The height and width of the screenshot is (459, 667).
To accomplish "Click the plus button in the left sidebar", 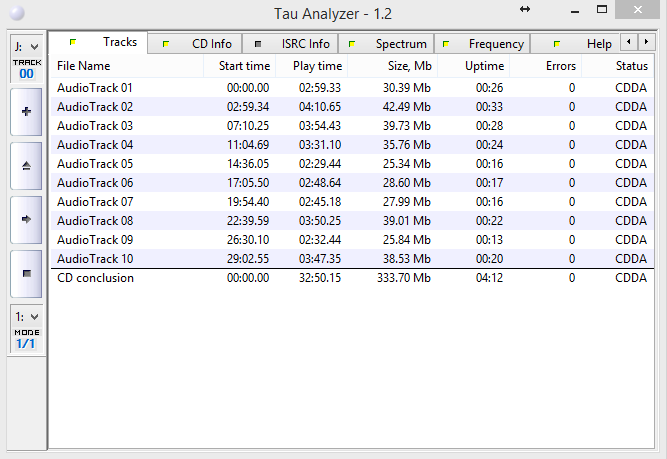I will [26, 112].
